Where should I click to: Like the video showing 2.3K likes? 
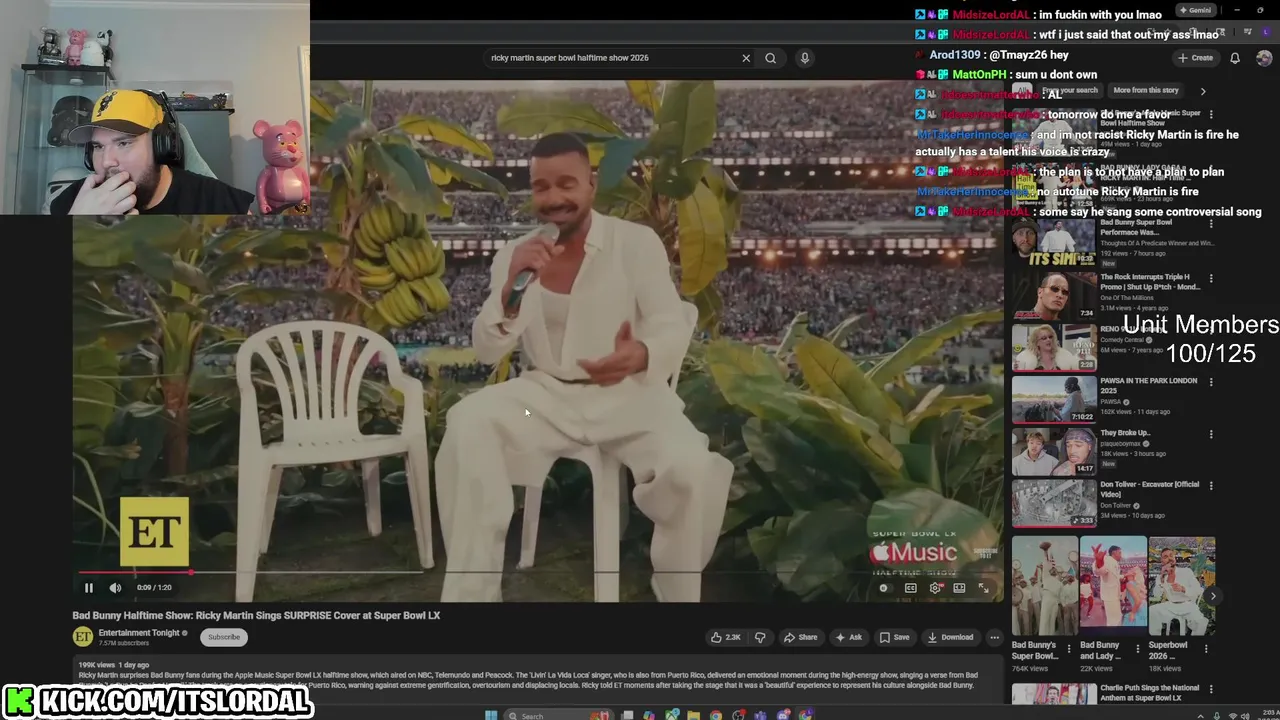(725, 637)
